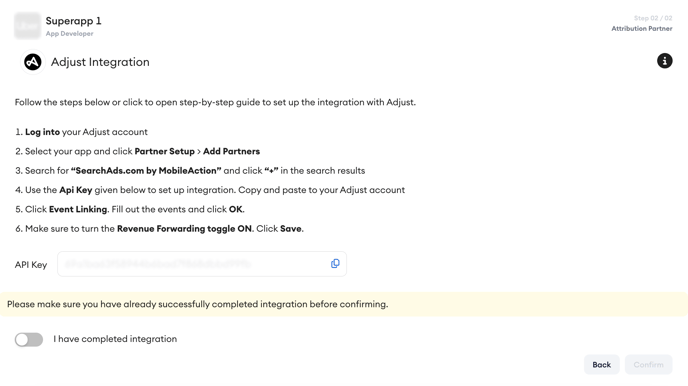Click the Step 02 / 02 indicator
688x386 pixels.
[x=653, y=18]
